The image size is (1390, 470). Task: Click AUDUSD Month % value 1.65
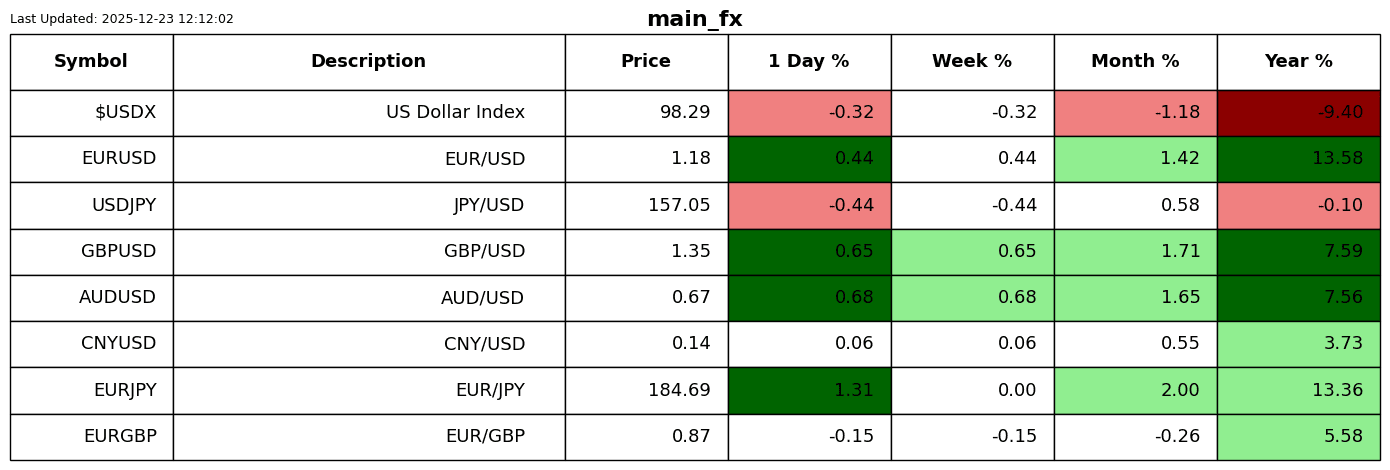1135,298
